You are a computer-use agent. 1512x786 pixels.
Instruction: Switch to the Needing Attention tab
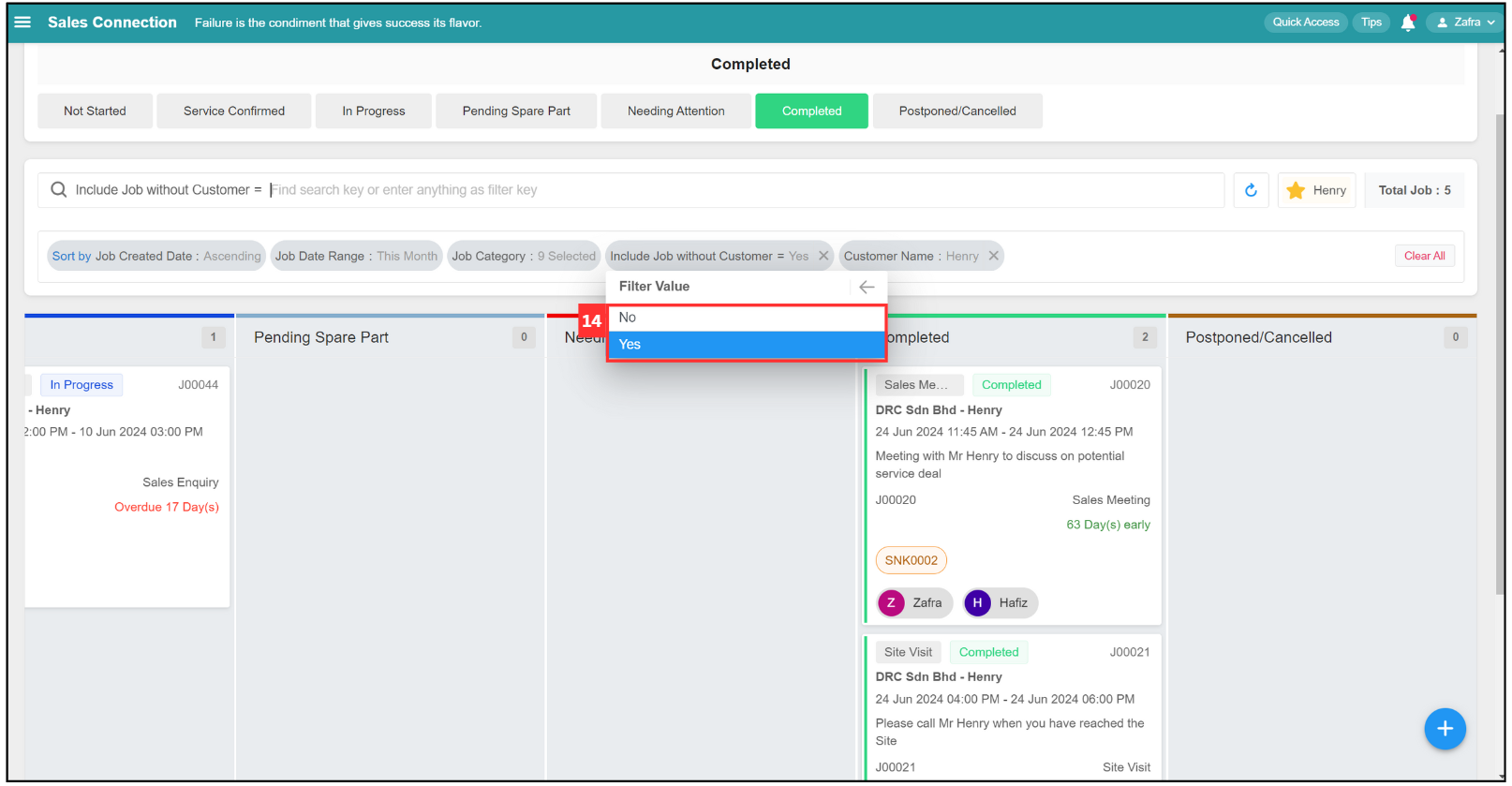[676, 111]
